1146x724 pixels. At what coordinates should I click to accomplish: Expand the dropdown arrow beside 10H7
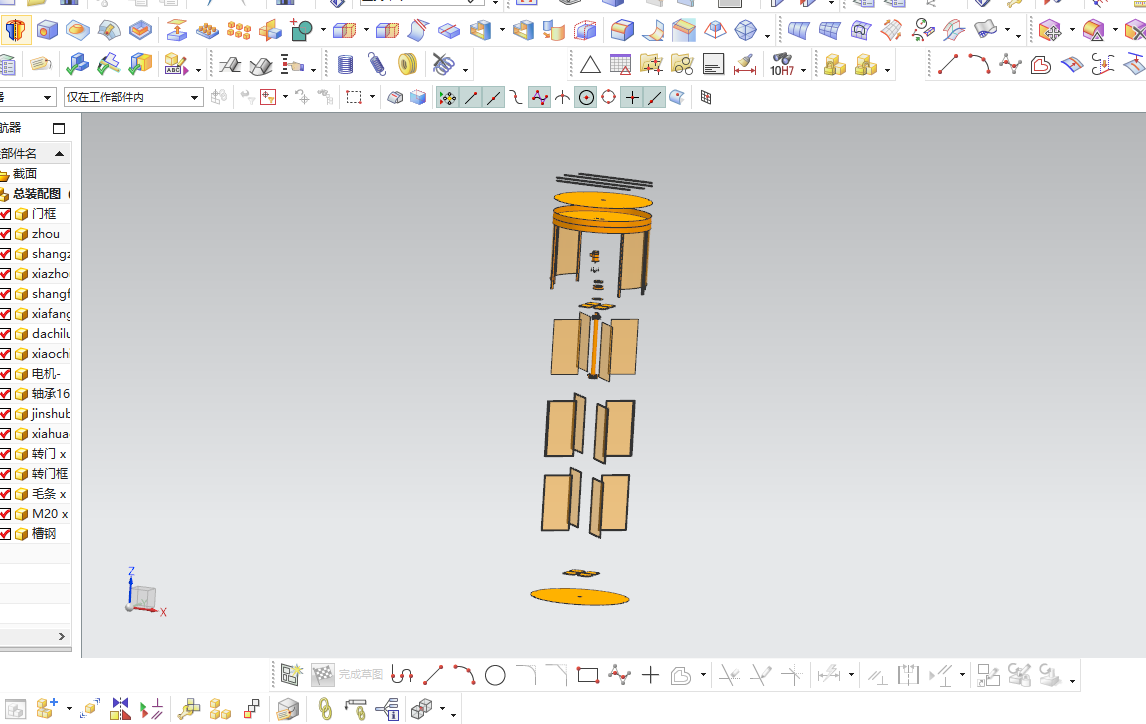[x=803, y=70]
